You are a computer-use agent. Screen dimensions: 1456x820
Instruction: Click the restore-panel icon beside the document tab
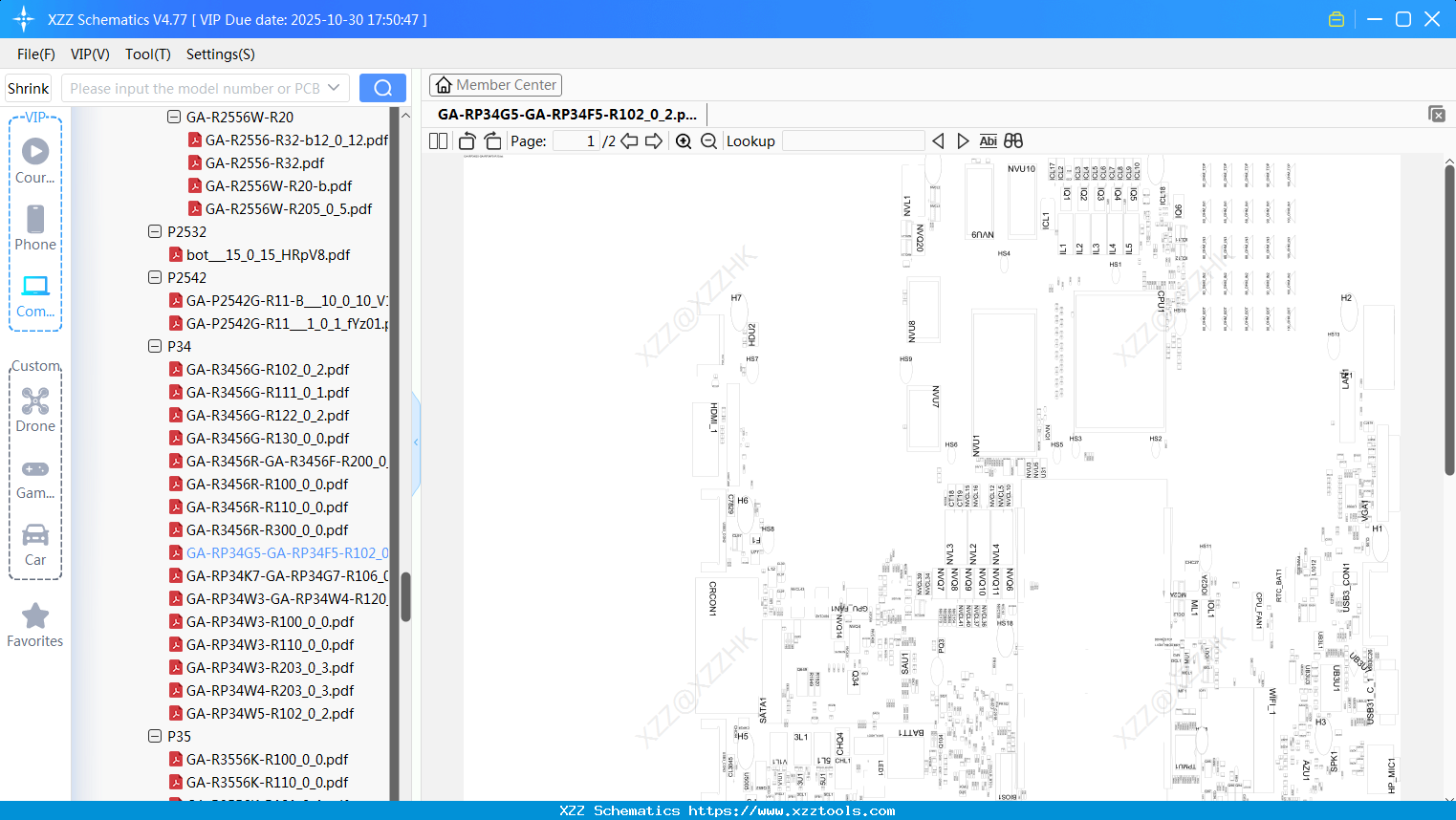tap(1437, 114)
